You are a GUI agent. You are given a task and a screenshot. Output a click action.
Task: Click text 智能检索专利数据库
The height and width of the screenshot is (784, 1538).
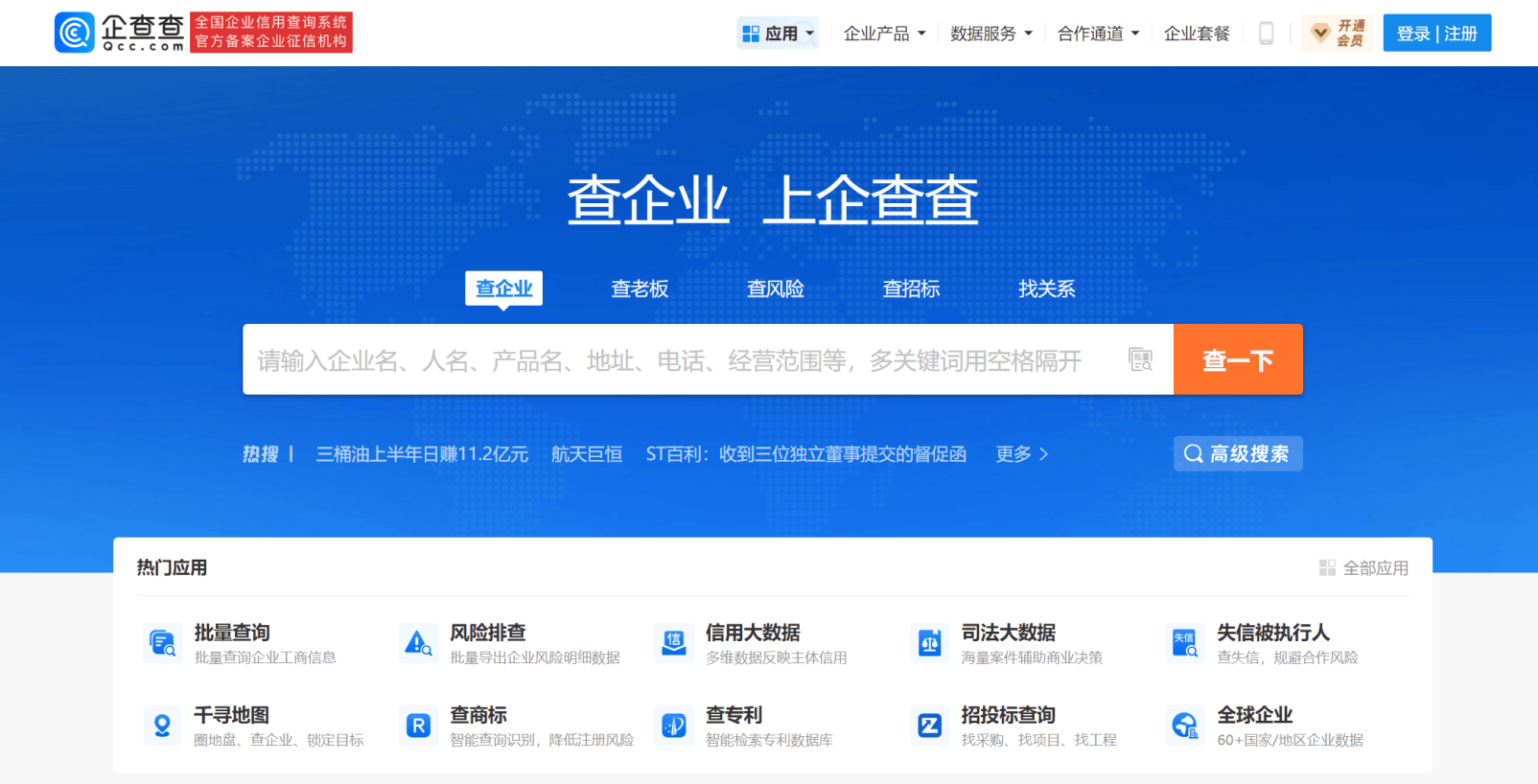pyautogui.click(x=769, y=740)
